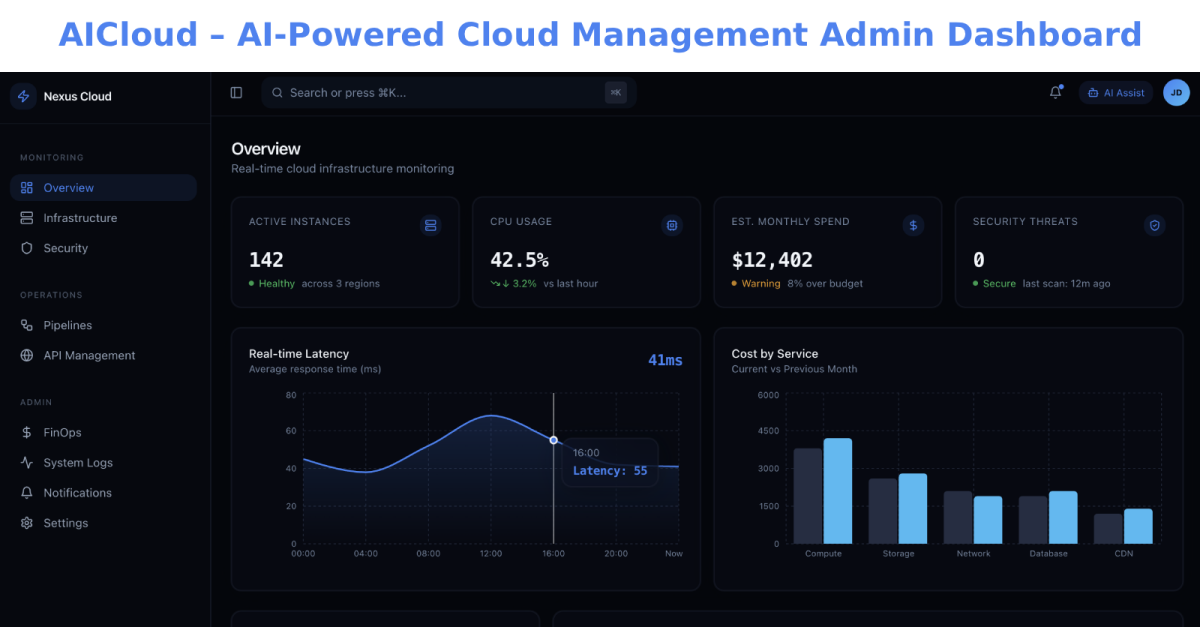Click the Nexus Cloud lightning logo
This screenshot has height=627, width=1200.
(x=23, y=97)
